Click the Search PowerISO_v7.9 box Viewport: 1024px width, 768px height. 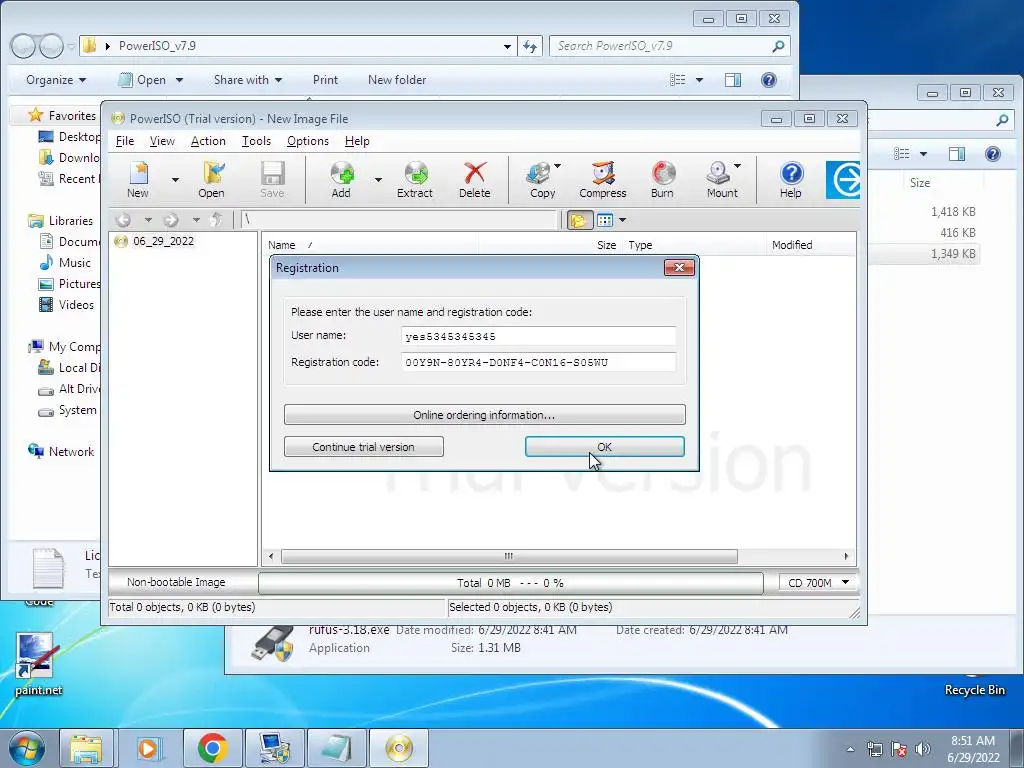[x=669, y=46]
